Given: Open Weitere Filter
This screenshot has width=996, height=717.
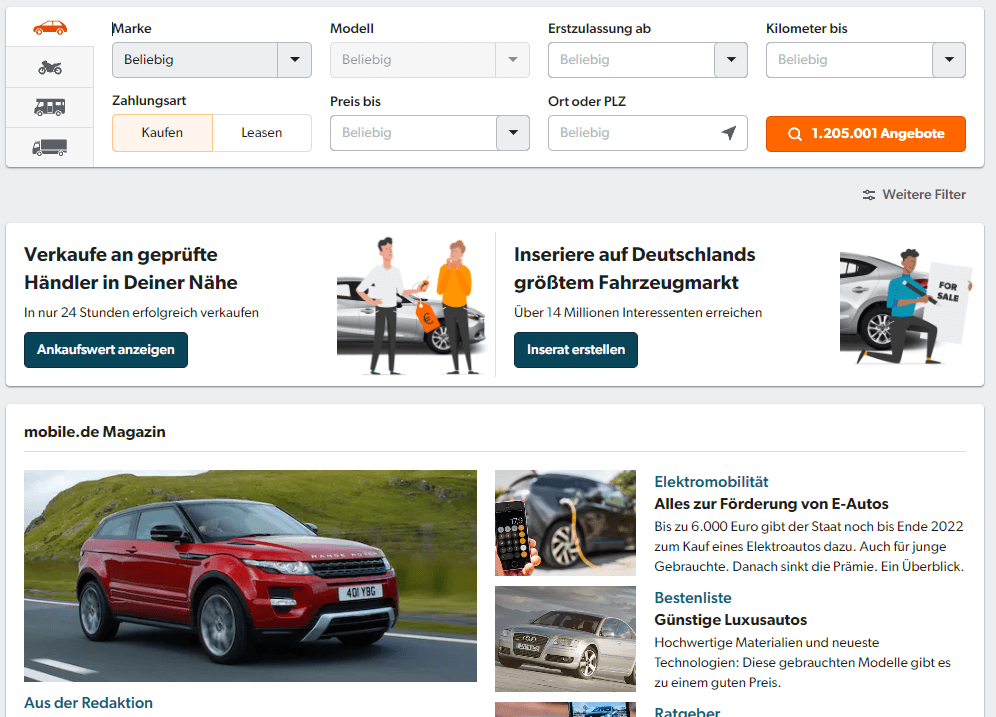Looking at the screenshot, I should tap(914, 195).
